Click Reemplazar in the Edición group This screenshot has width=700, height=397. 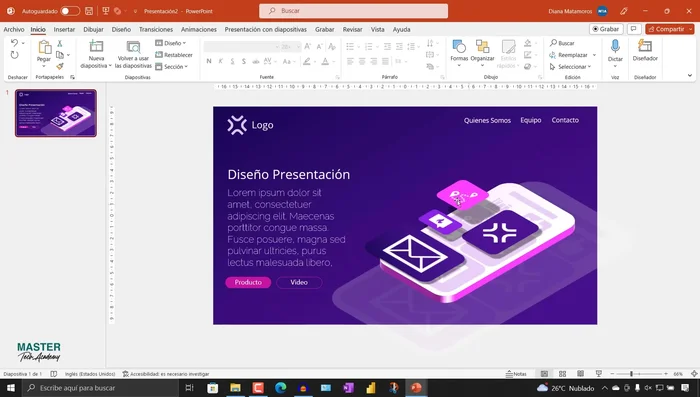click(568, 55)
